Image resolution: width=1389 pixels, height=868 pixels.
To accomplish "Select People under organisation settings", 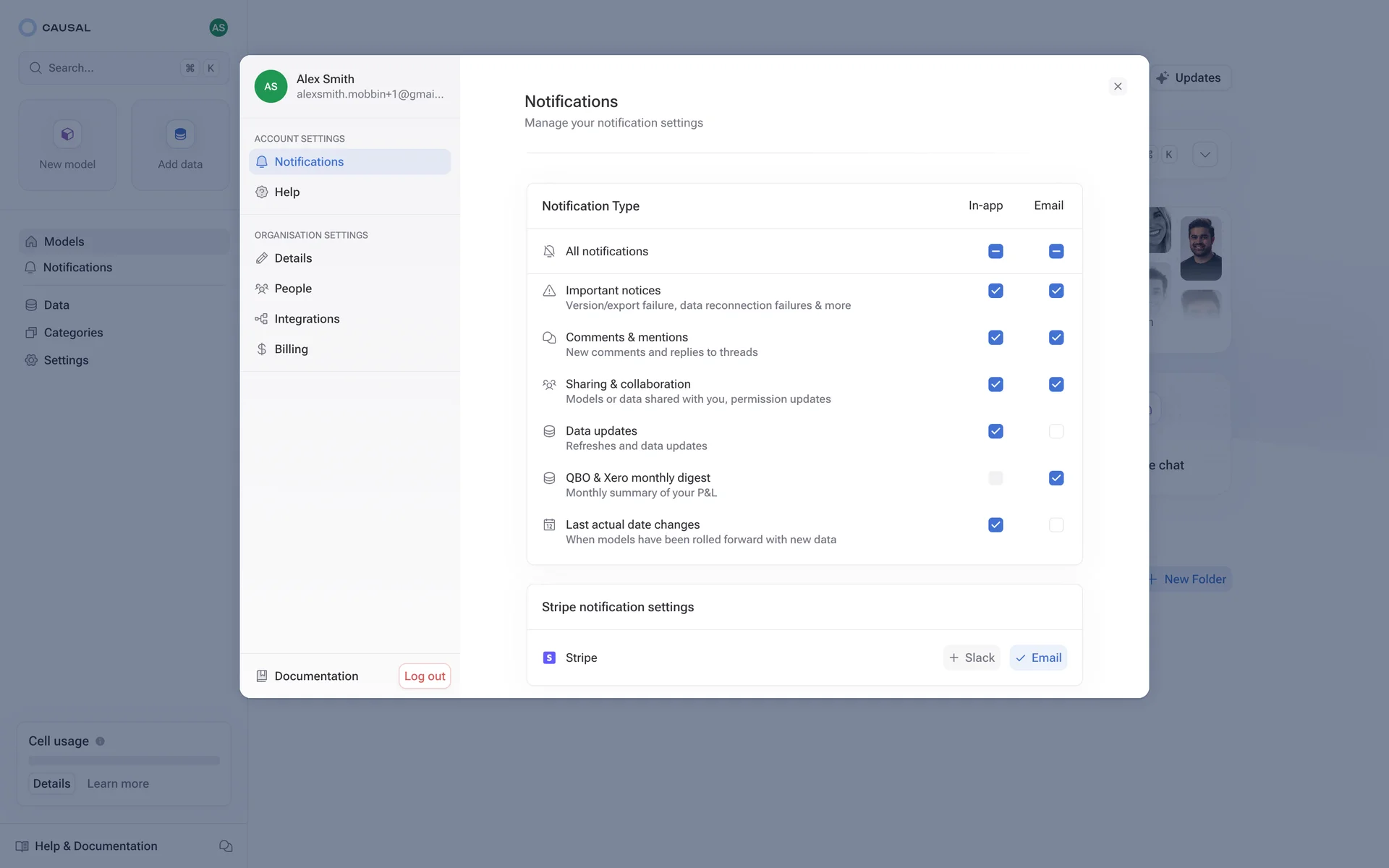I will click(293, 289).
